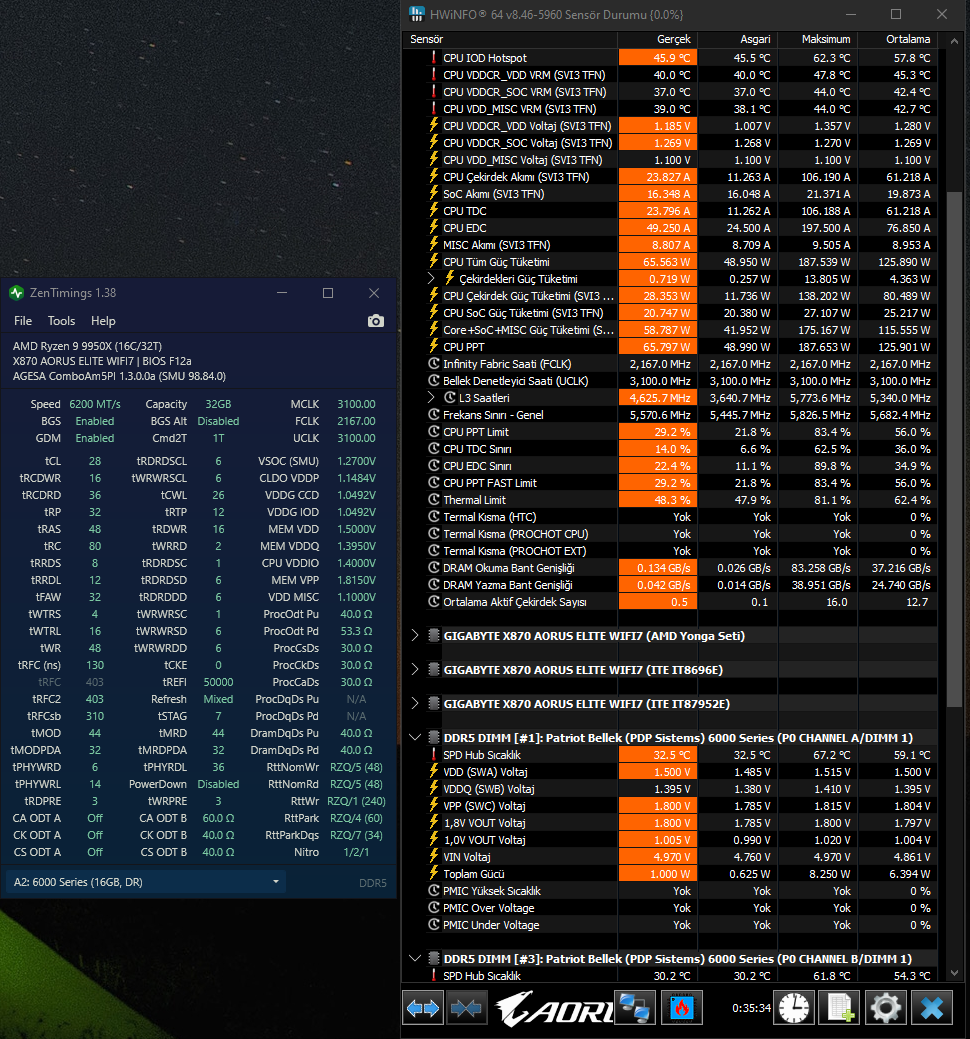Click the 6200 MT/s speed value in ZenTimings
Viewport: 970px width, 1039px height.
tap(95, 404)
